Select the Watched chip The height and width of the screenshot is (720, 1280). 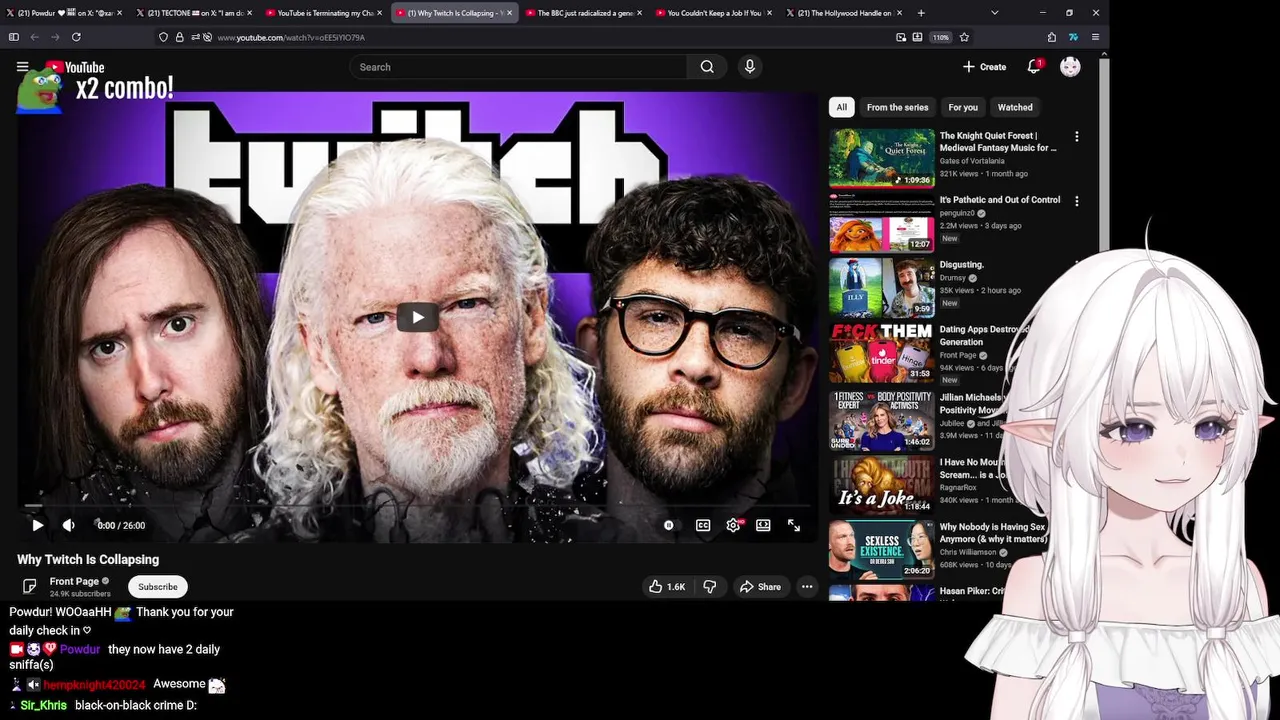pos(1015,107)
